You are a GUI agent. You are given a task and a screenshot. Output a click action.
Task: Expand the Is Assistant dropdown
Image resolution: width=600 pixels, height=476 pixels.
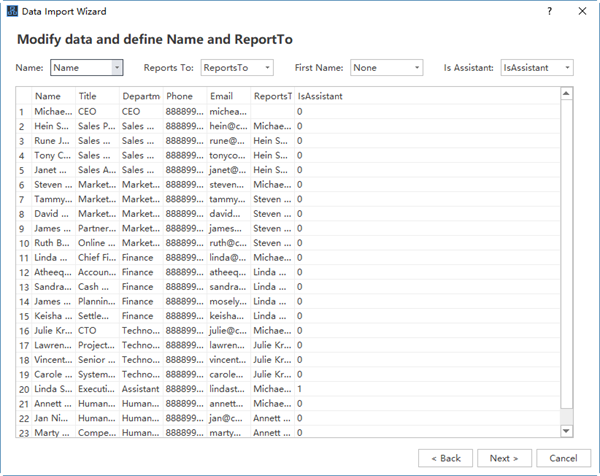(x=537, y=67)
